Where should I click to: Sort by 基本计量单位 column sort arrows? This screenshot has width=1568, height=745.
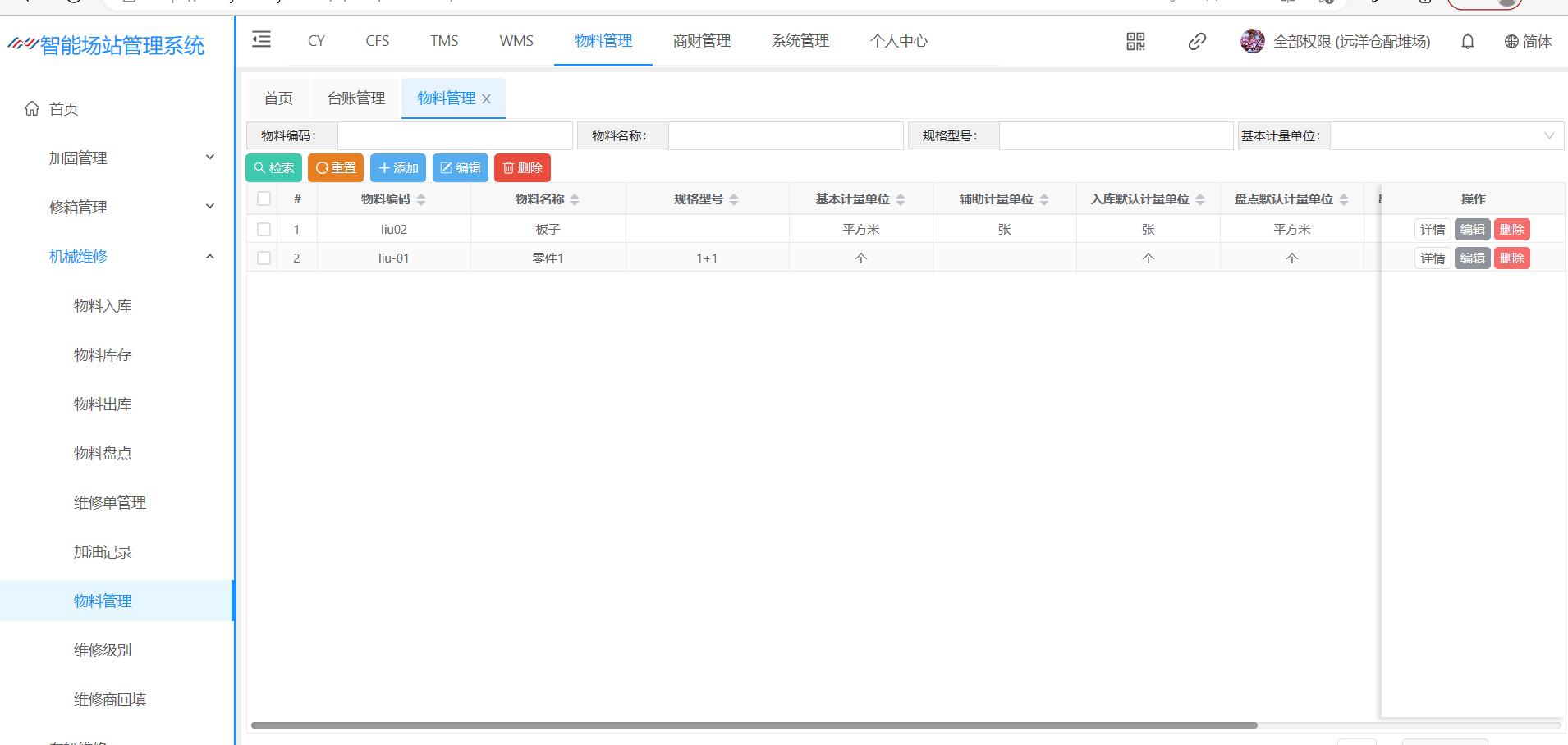(901, 199)
